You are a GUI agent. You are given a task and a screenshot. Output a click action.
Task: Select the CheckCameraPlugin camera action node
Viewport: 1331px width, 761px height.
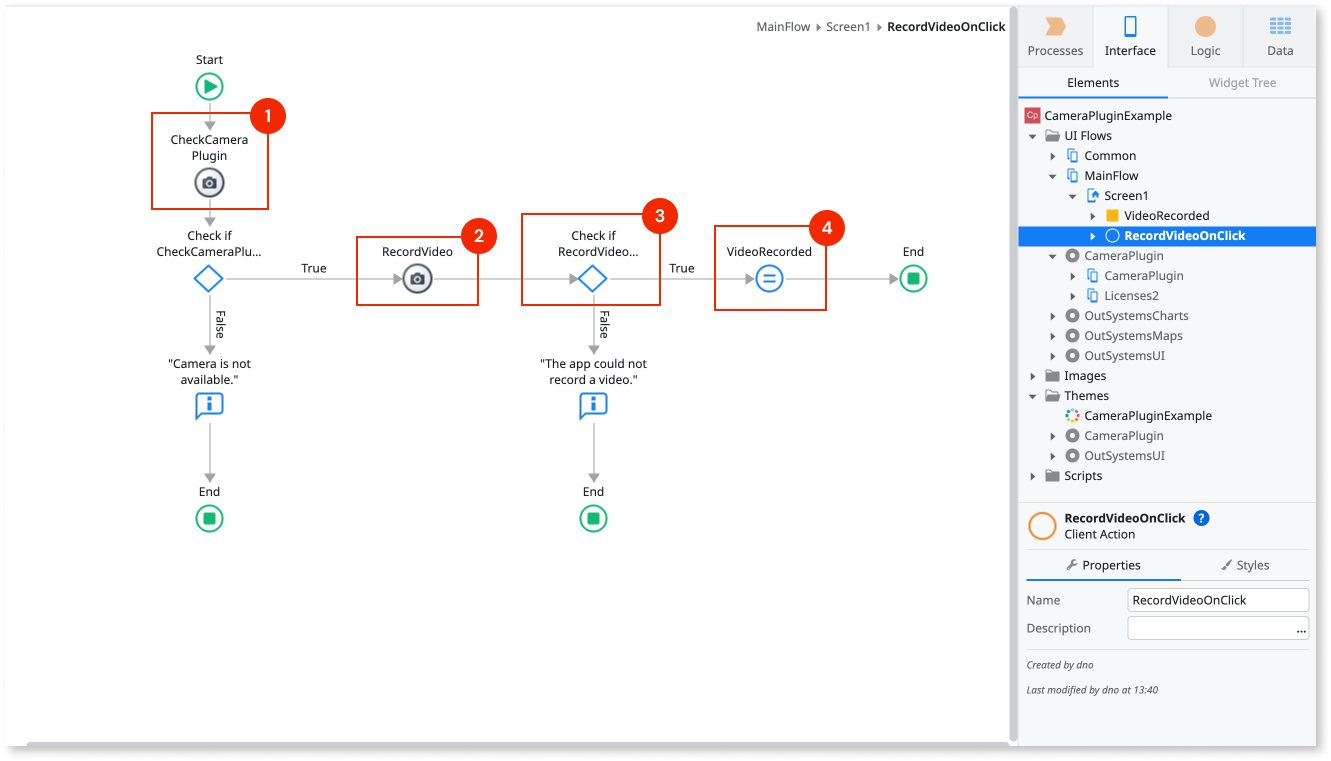[209, 183]
